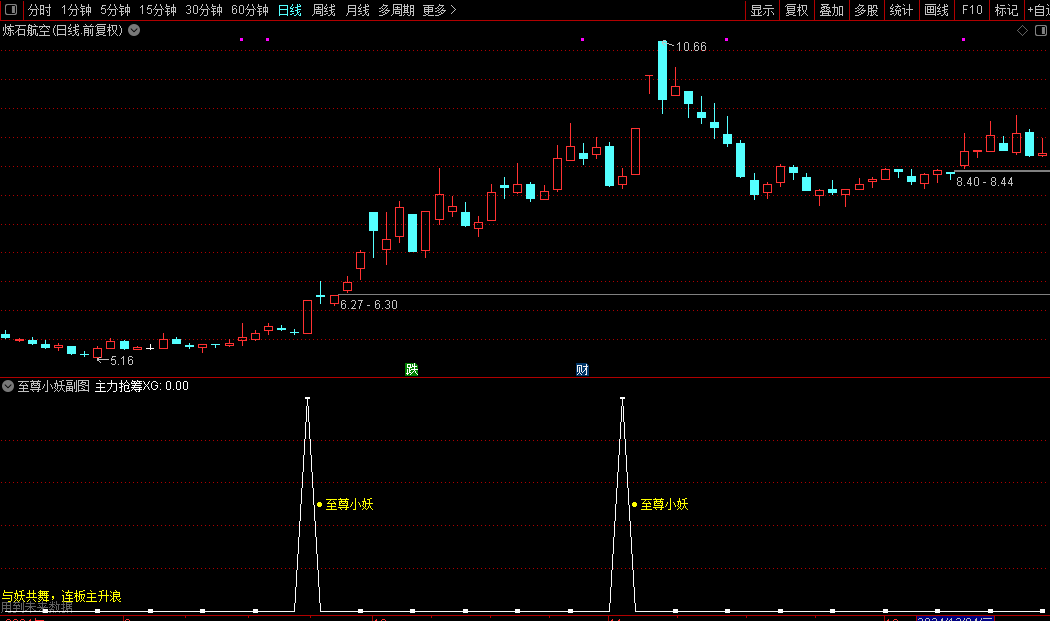Image resolution: width=1050 pixels, height=621 pixels.
Task: Select the 30分钟 period
Action: tap(204, 10)
